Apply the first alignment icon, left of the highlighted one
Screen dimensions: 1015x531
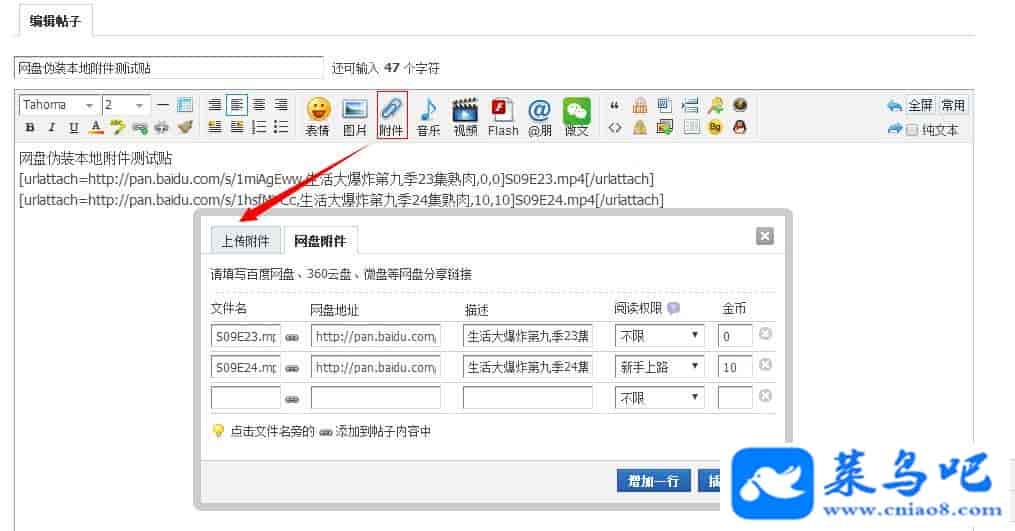pyautogui.click(x=215, y=105)
